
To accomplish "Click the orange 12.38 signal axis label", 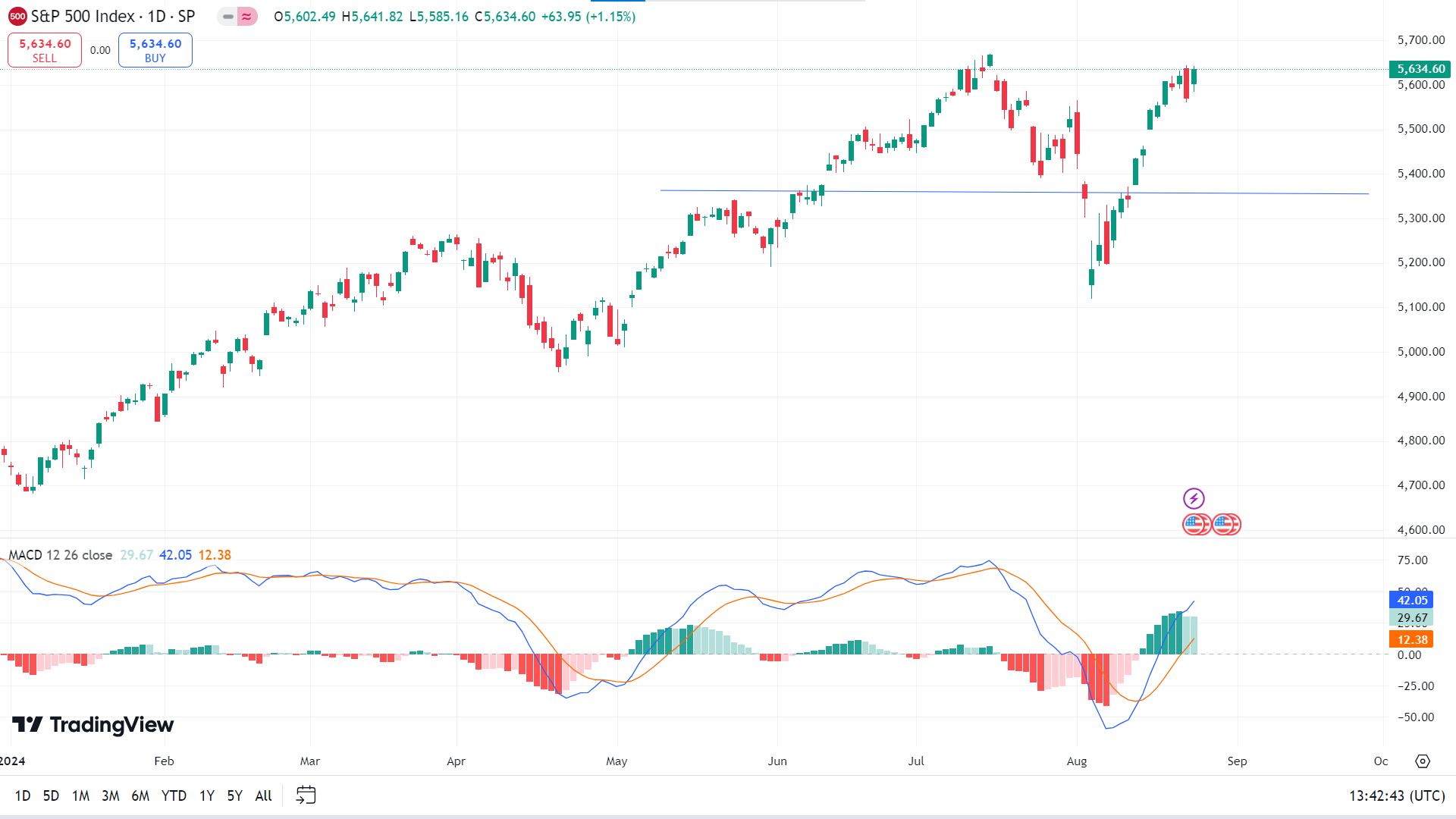I will (1412, 639).
